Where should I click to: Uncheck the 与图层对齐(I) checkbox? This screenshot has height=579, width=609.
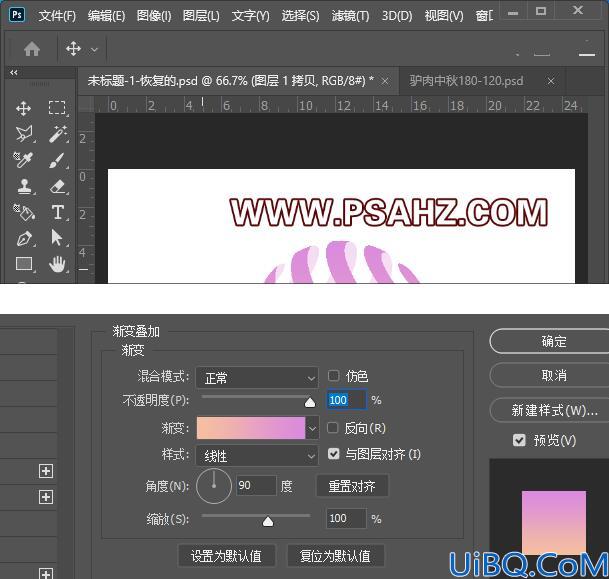[x=334, y=454]
